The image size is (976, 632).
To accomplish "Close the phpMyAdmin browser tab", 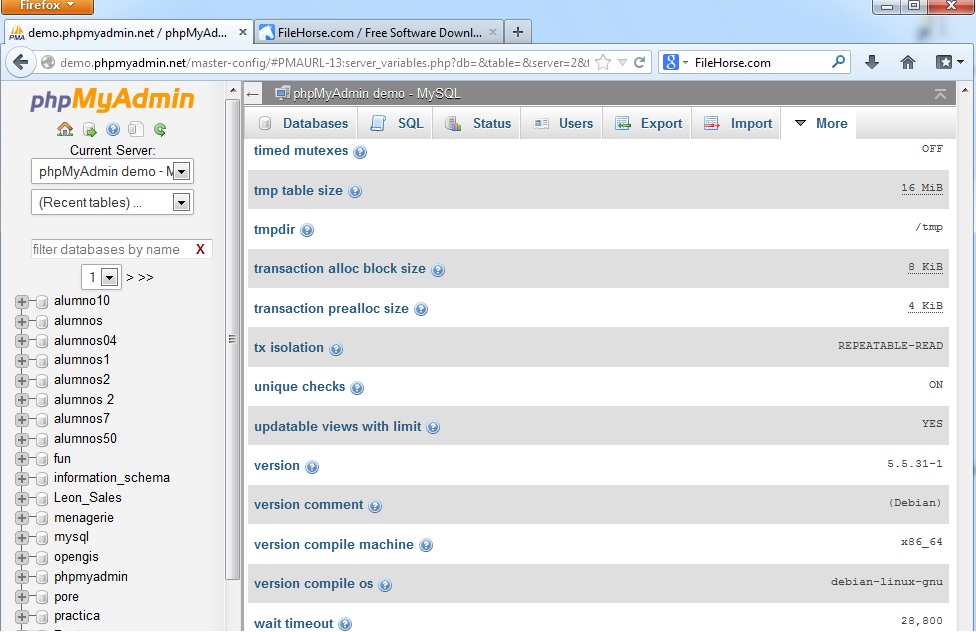I will click(x=243, y=32).
